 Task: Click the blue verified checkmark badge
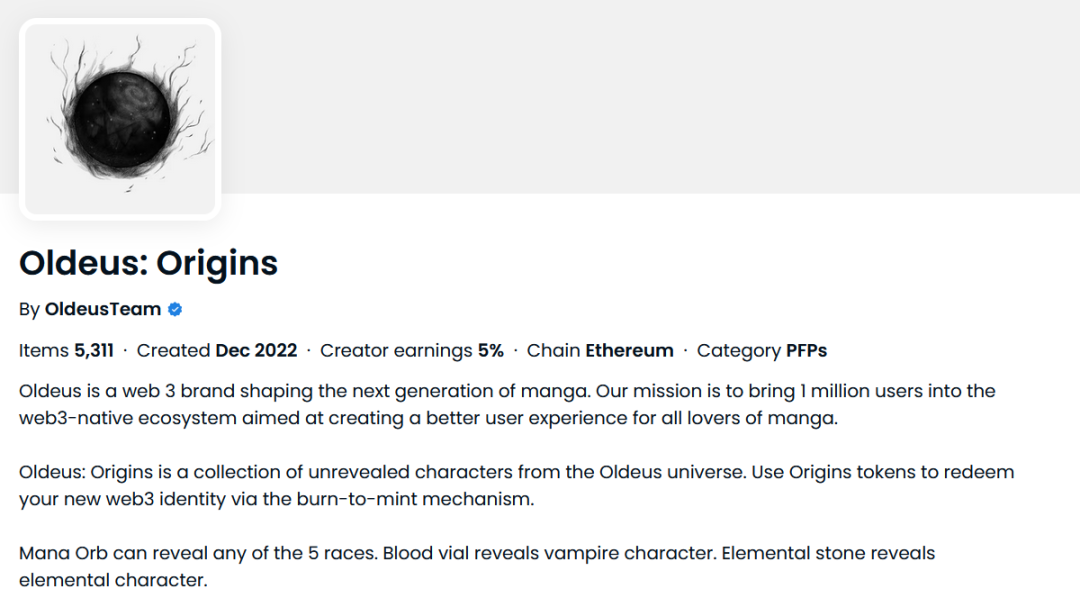(175, 310)
